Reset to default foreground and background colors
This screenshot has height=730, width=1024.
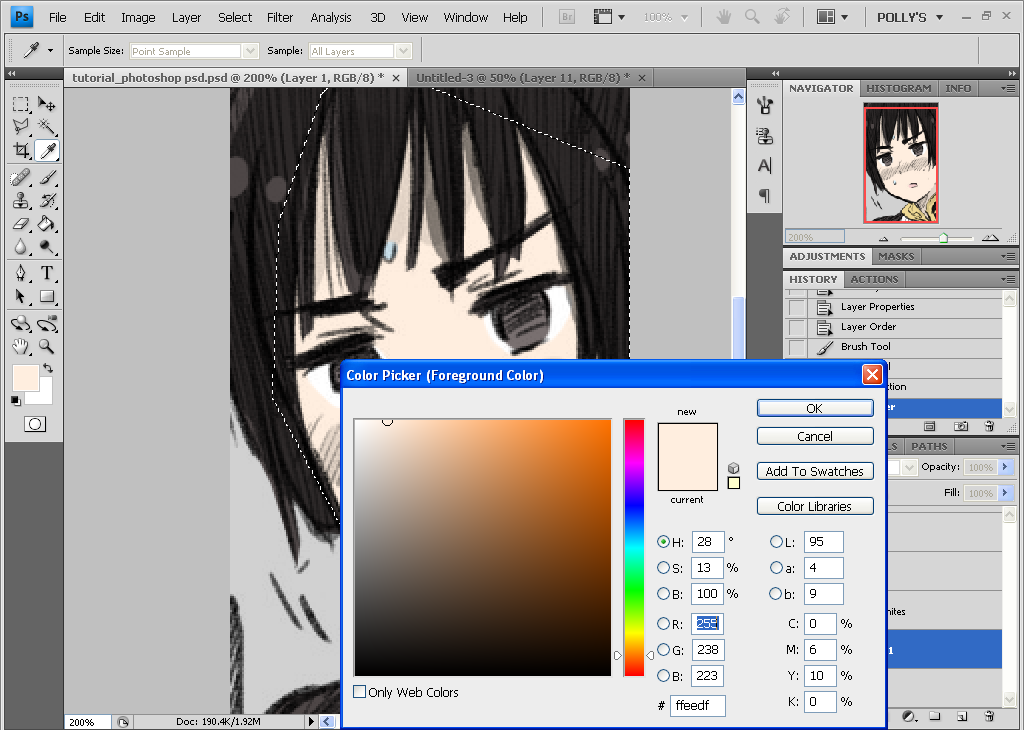coord(16,400)
